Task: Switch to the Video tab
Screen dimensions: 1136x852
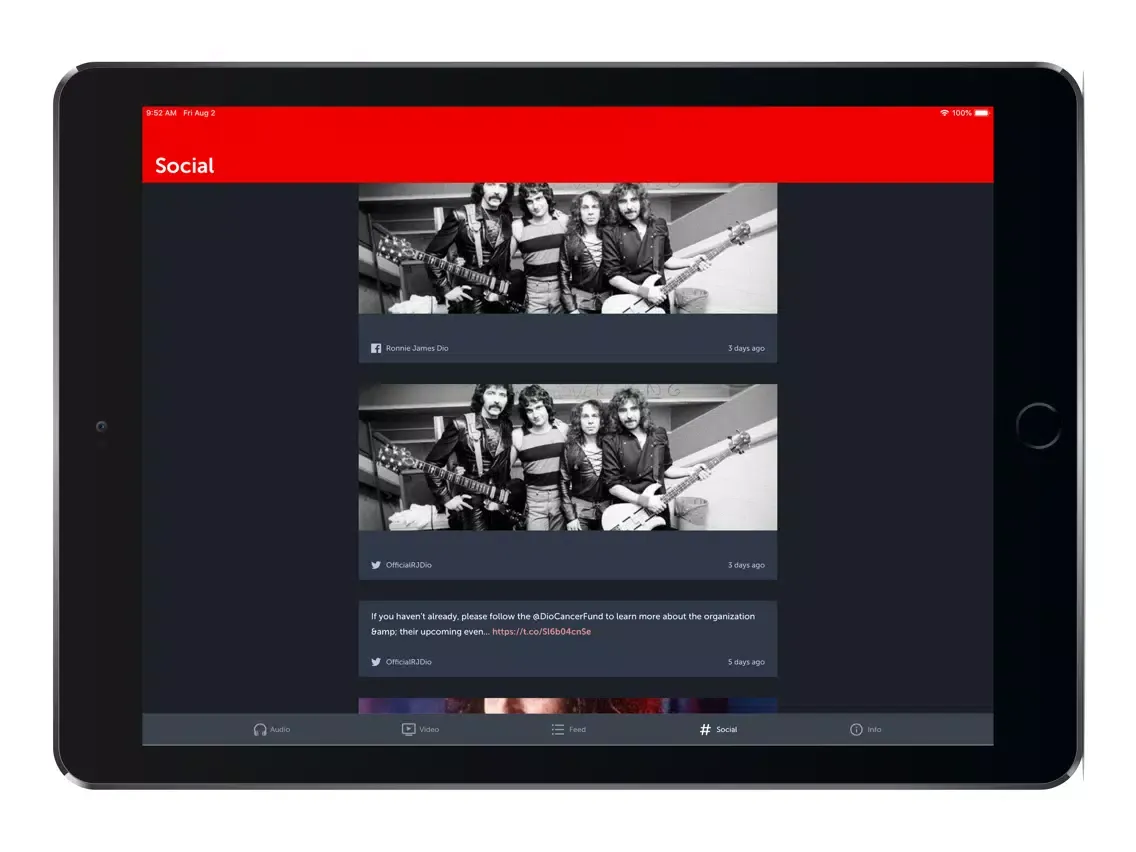Action: click(420, 730)
